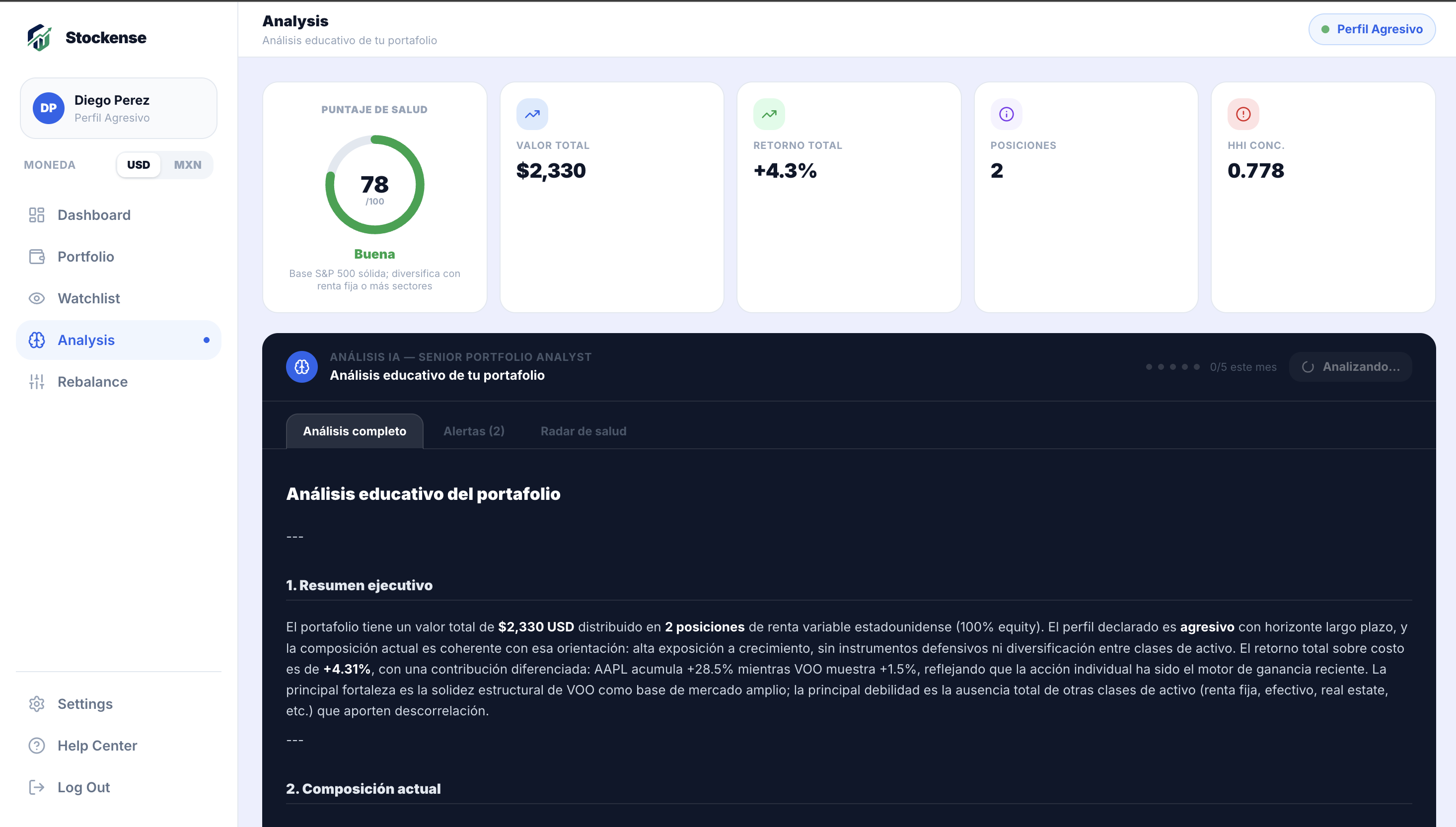Click the Log Out arrow icon
Screen dimensions: 1456x827
(x=37, y=787)
